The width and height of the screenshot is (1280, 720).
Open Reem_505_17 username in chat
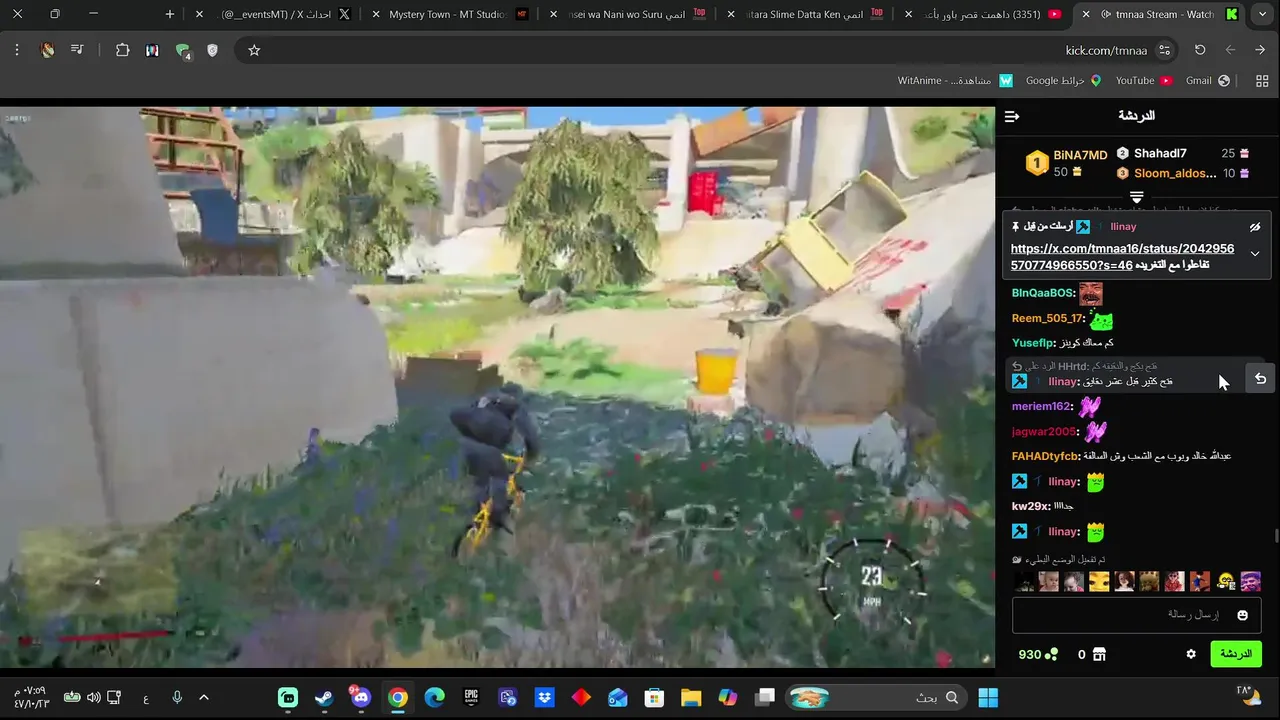tap(1048, 318)
